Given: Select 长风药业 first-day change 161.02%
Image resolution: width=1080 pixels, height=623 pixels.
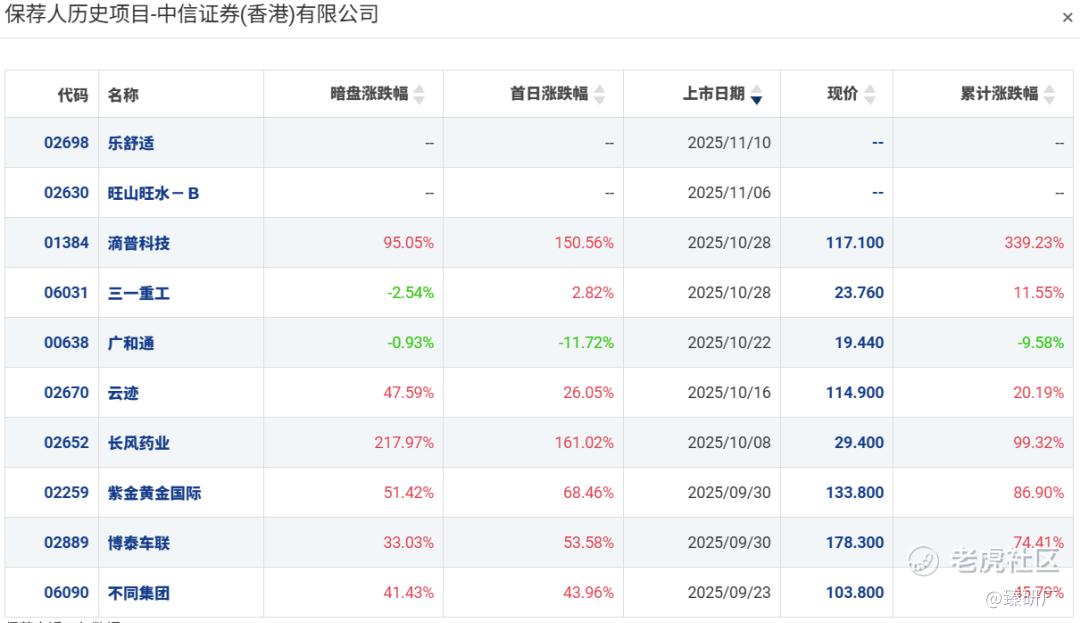Looking at the screenshot, I should (x=584, y=442).
